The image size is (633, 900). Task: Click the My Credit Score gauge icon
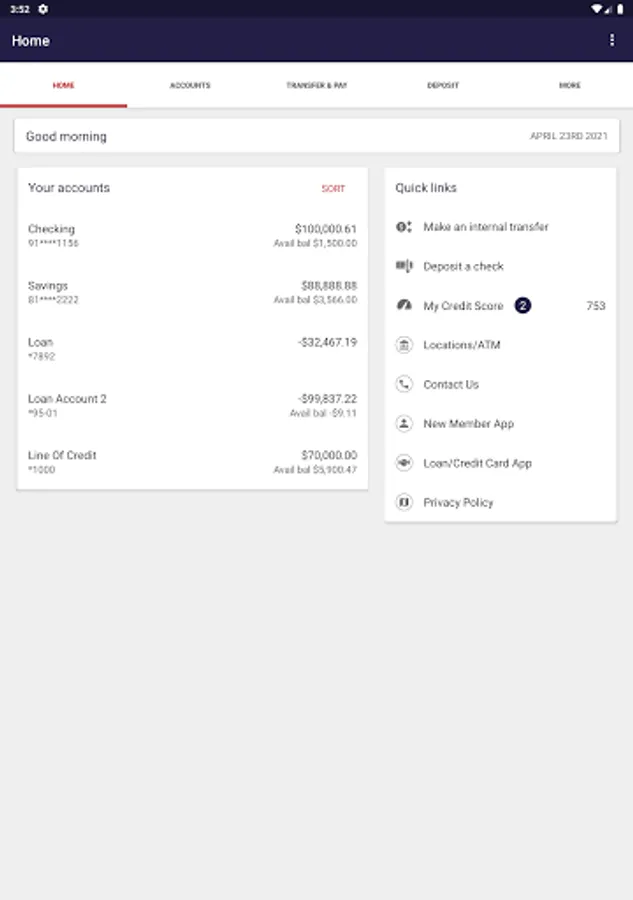(404, 305)
